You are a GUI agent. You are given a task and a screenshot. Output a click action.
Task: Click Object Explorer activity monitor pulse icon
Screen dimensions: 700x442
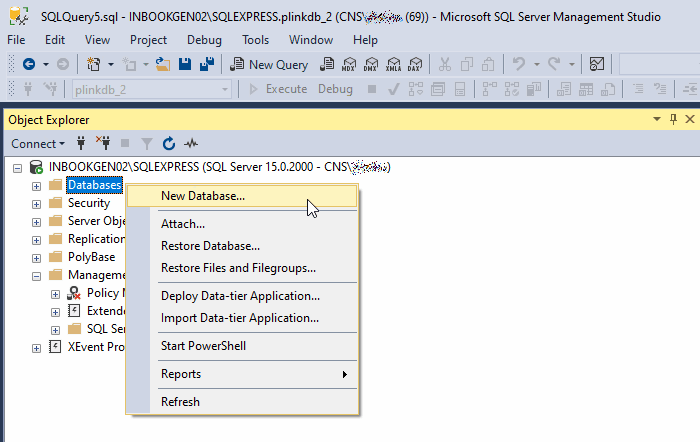tap(191, 144)
